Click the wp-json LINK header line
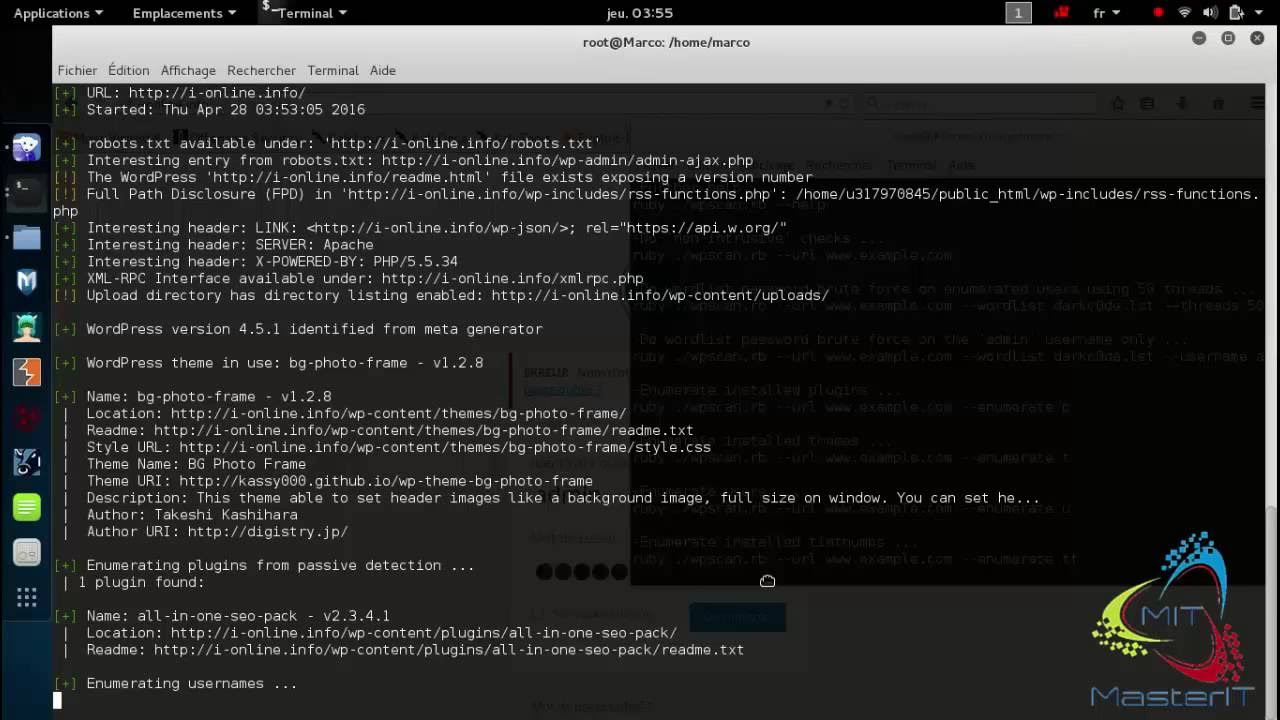 (x=421, y=228)
